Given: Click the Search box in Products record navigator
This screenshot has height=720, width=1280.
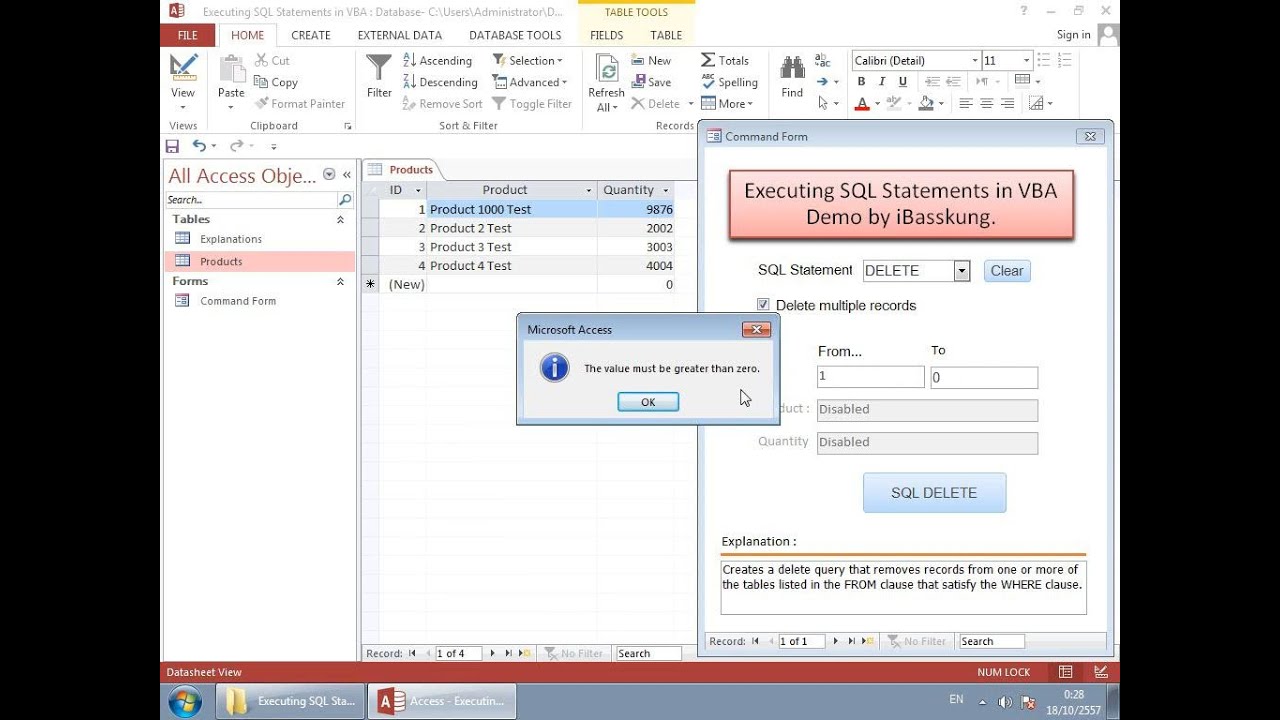Looking at the screenshot, I should click(648, 653).
